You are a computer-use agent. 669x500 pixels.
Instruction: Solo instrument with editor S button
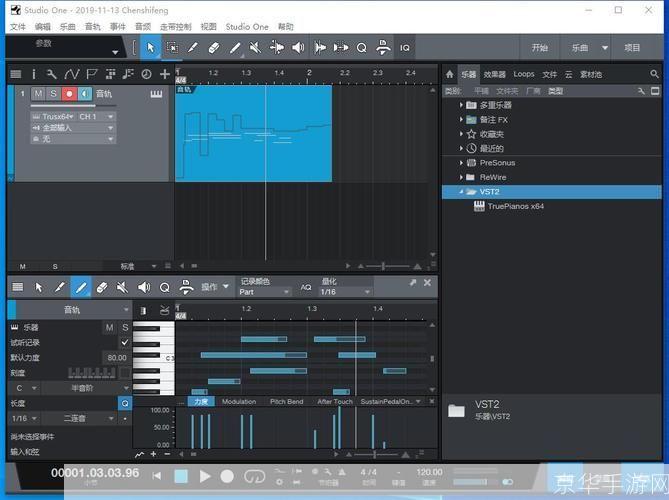(125, 327)
